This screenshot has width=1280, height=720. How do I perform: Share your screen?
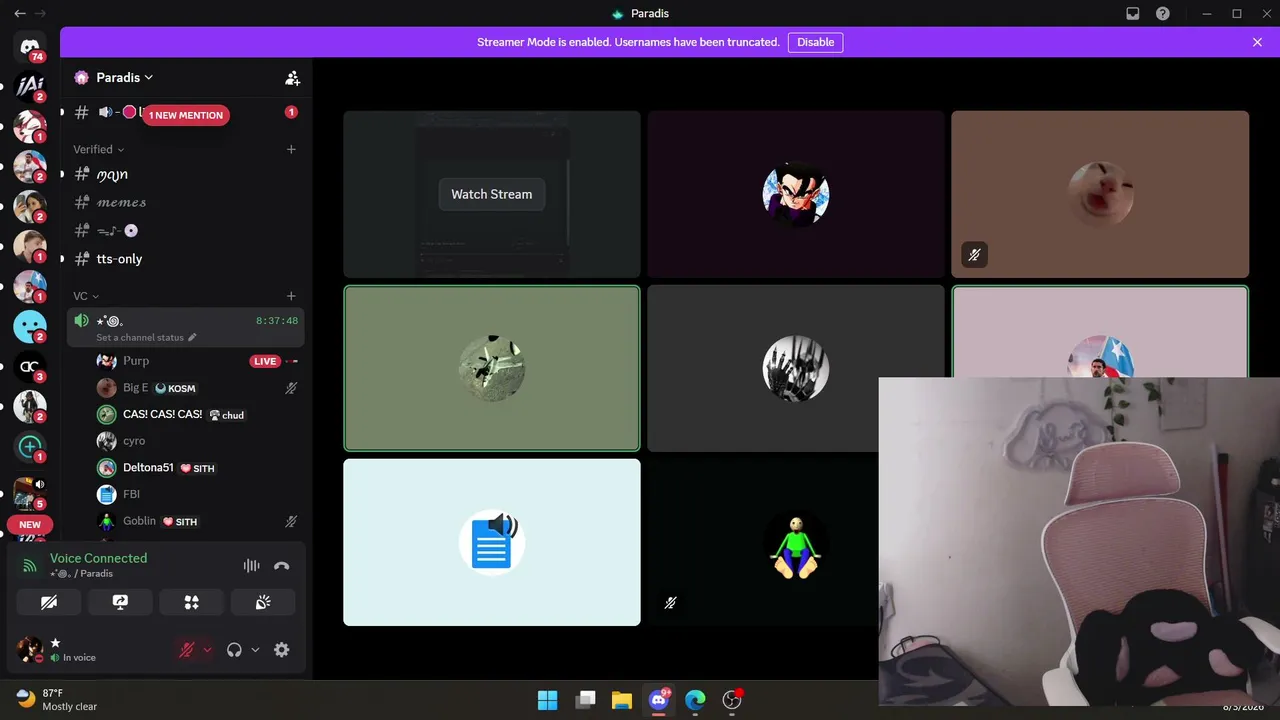pos(120,602)
